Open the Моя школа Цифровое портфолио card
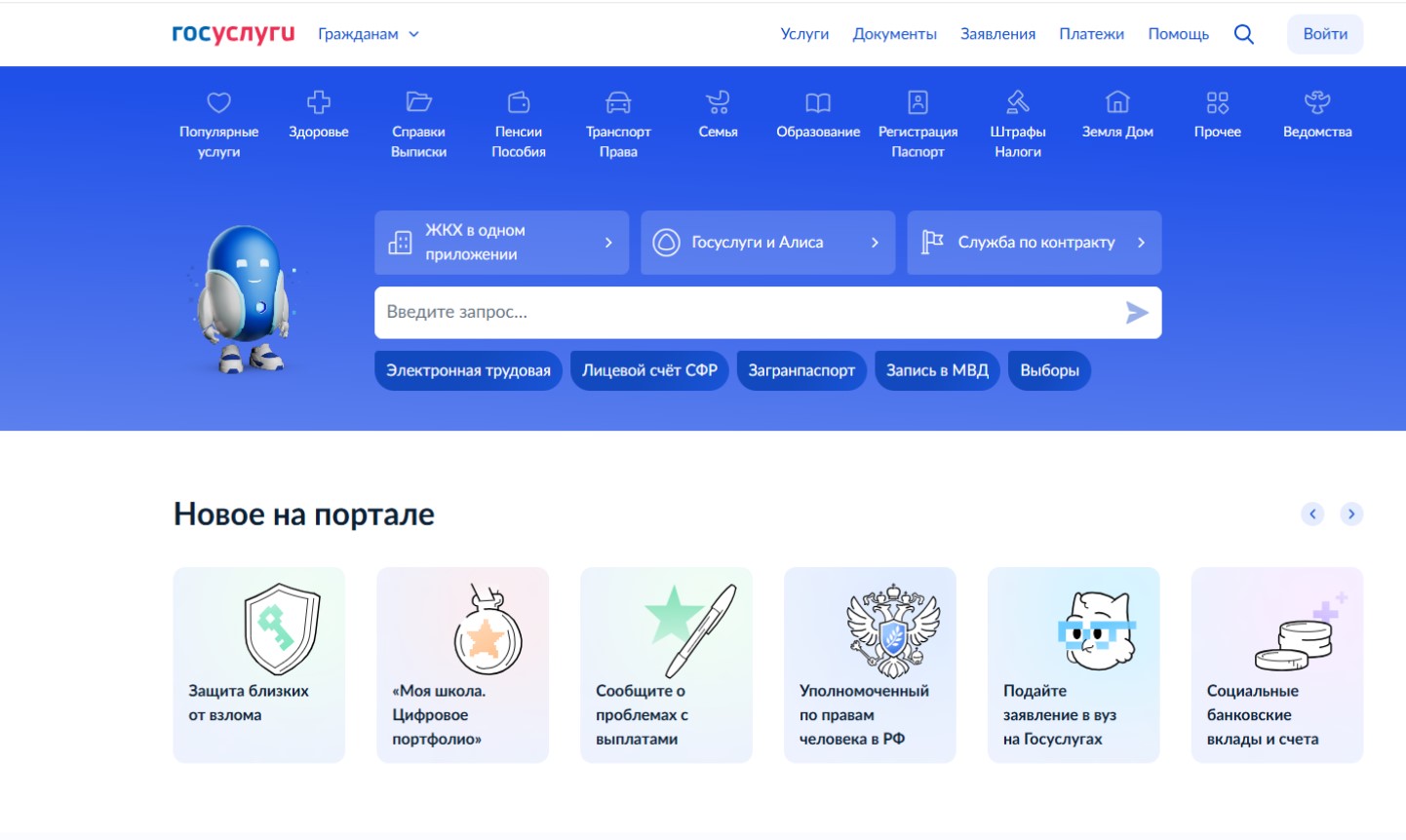This screenshot has width=1406, height=840. 463,665
